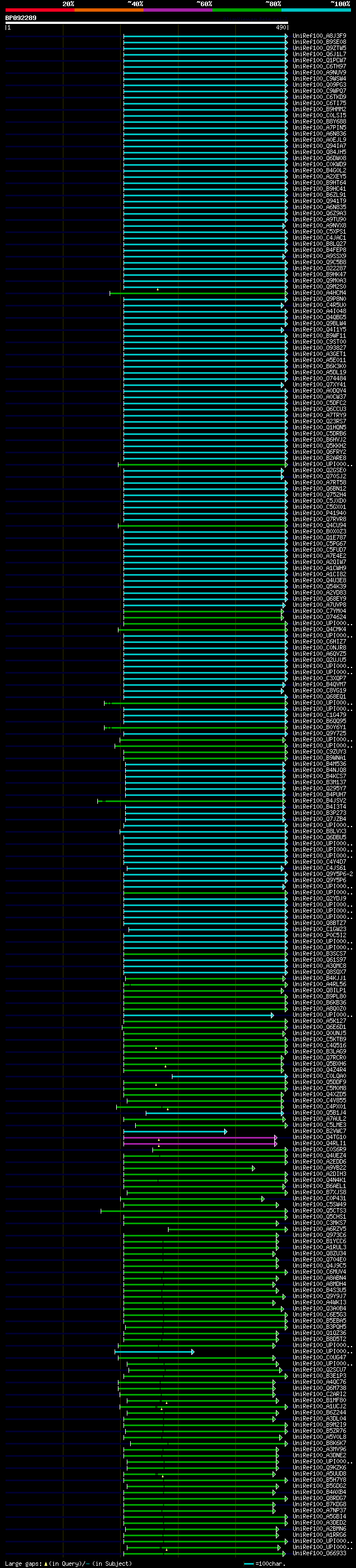Open hit UniRef100_B5EBA5
Screen dimensions: 356x1568
point(319,1321)
